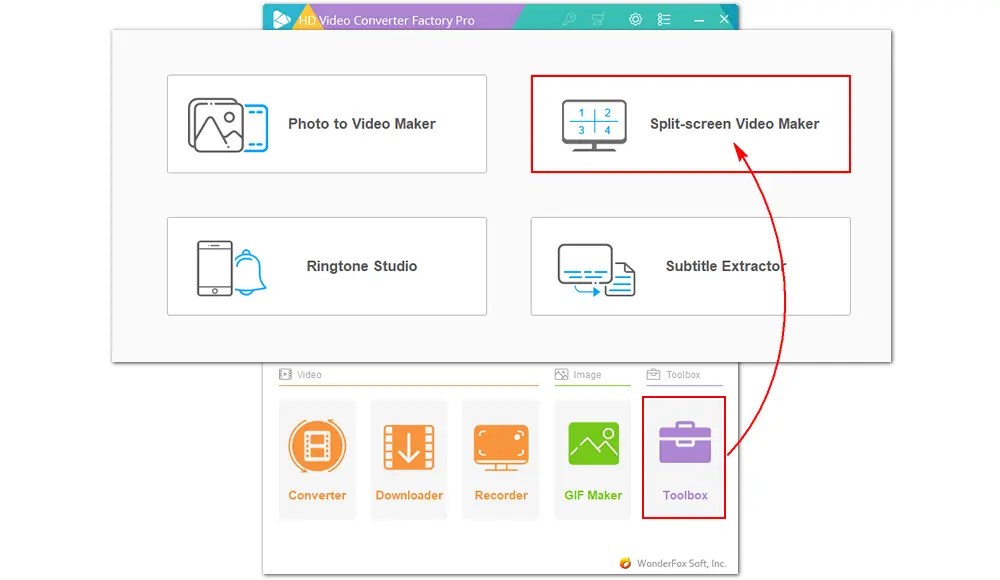Click the WonderFox Soft, Inc. link
Image resolution: width=1000 pixels, height=580 pixels.
[681, 563]
